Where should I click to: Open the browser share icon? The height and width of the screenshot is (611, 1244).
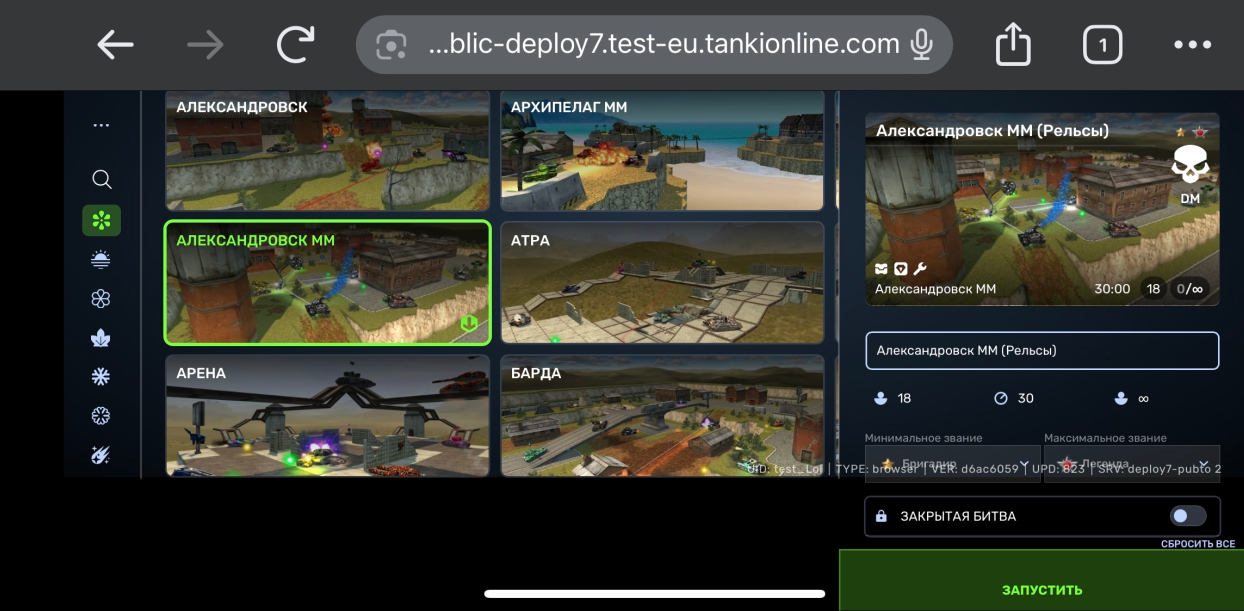[1013, 44]
